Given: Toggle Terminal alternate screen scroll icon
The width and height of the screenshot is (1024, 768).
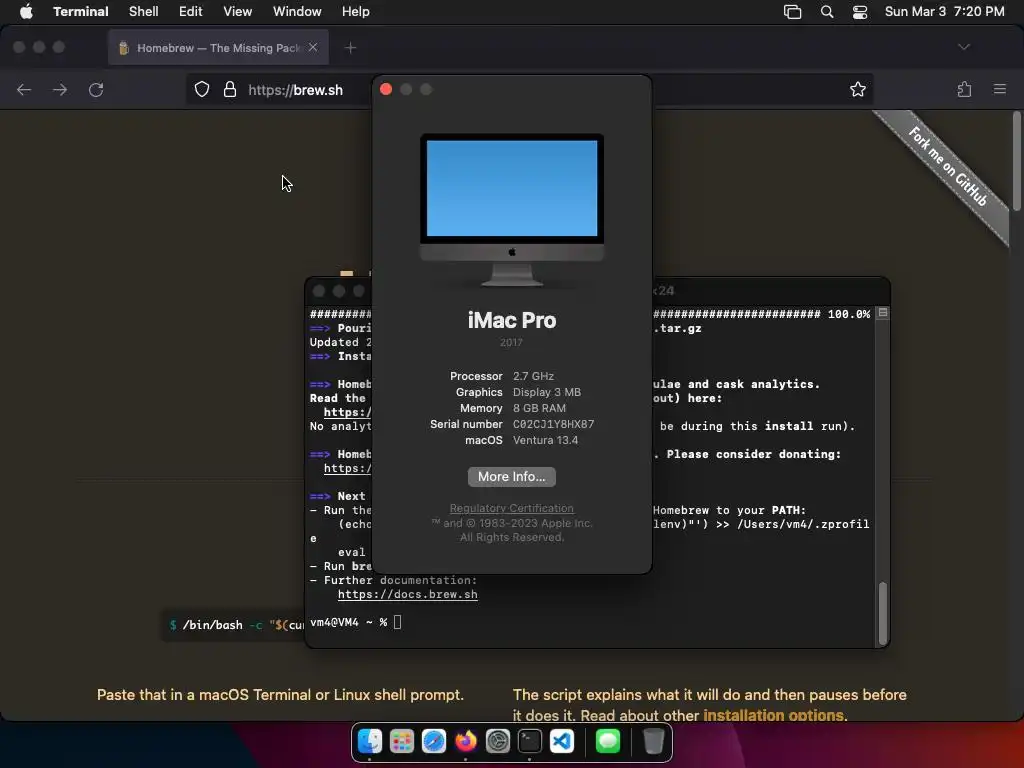Looking at the screenshot, I should click(883, 313).
